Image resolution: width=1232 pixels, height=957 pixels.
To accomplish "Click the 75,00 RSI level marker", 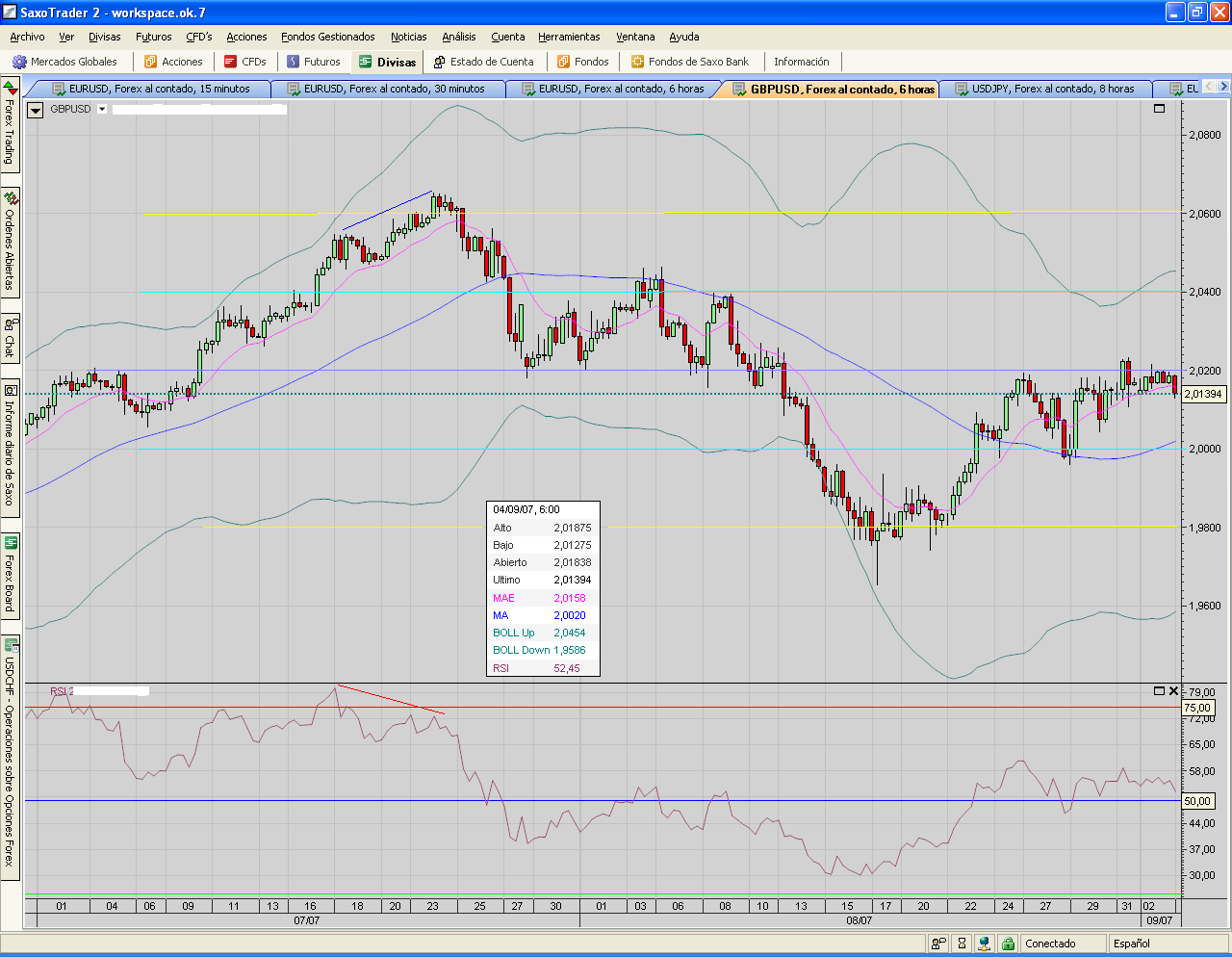I will pos(1197,708).
